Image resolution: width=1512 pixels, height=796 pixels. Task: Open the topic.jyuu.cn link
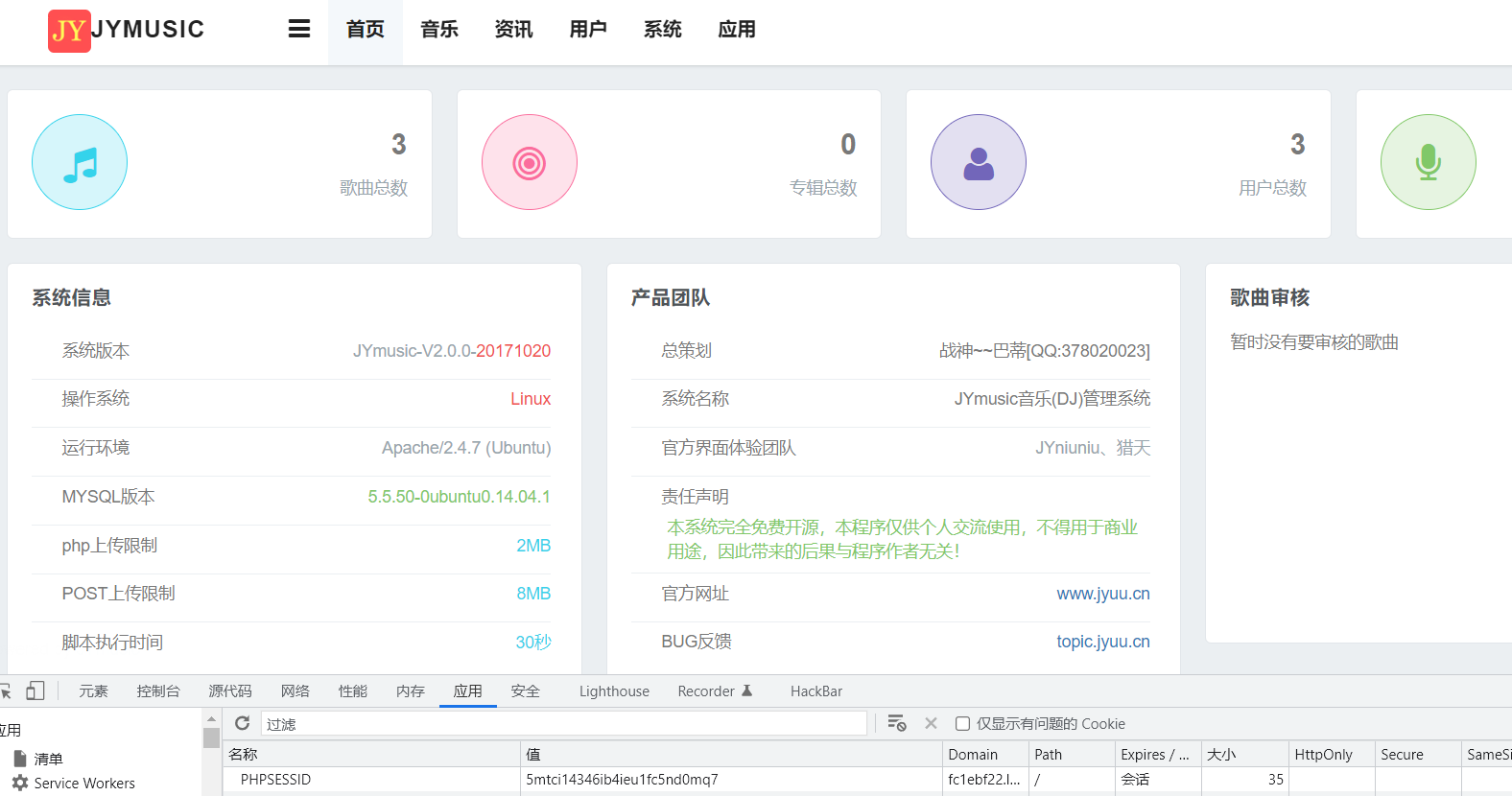[1103, 642]
